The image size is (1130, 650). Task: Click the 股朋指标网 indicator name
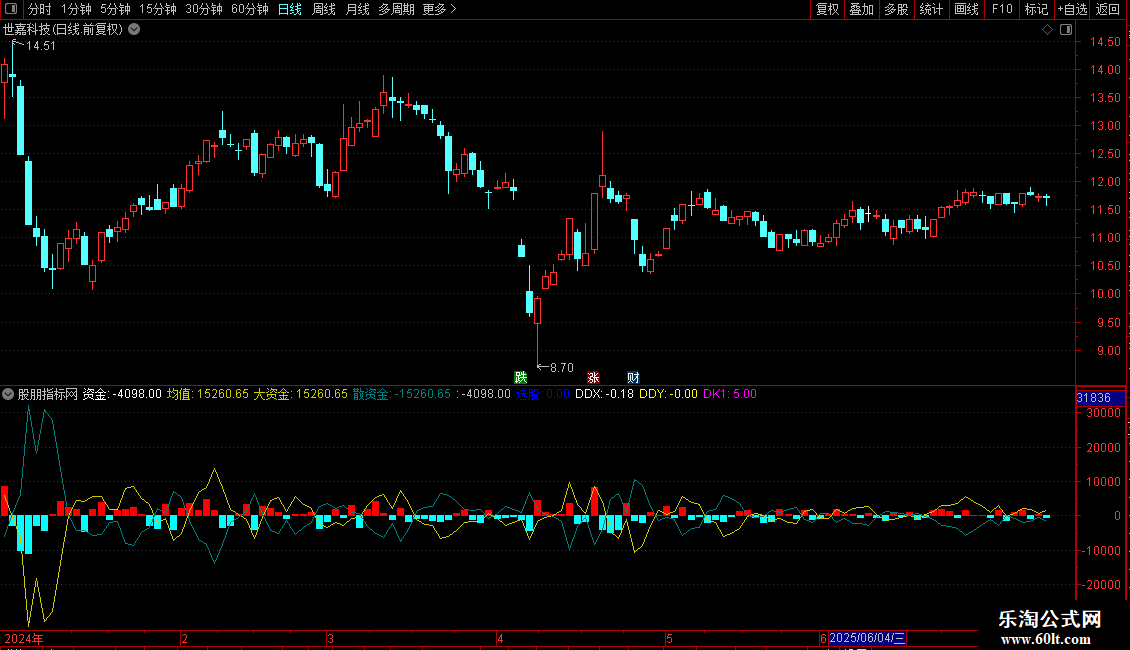pos(48,394)
